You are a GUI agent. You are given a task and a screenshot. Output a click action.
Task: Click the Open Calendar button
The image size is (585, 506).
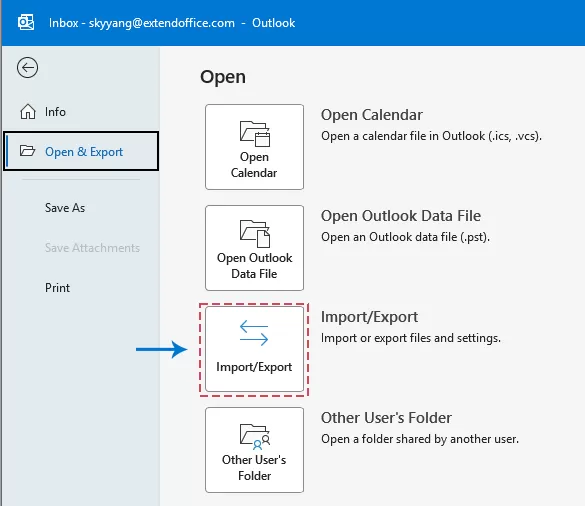(x=254, y=147)
